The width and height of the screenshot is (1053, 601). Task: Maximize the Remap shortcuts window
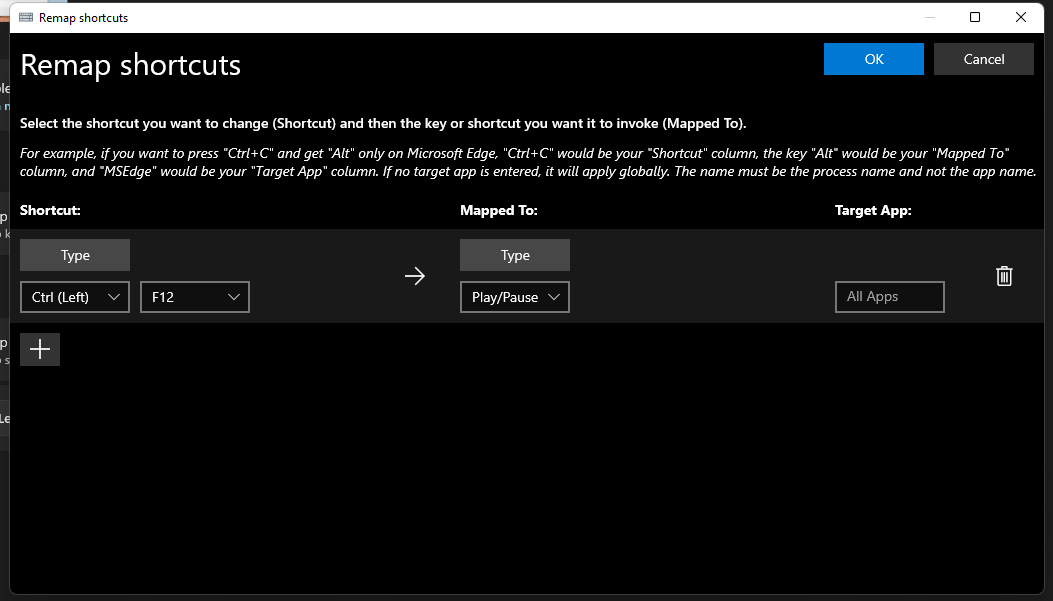pyautogui.click(x=974, y=17)
